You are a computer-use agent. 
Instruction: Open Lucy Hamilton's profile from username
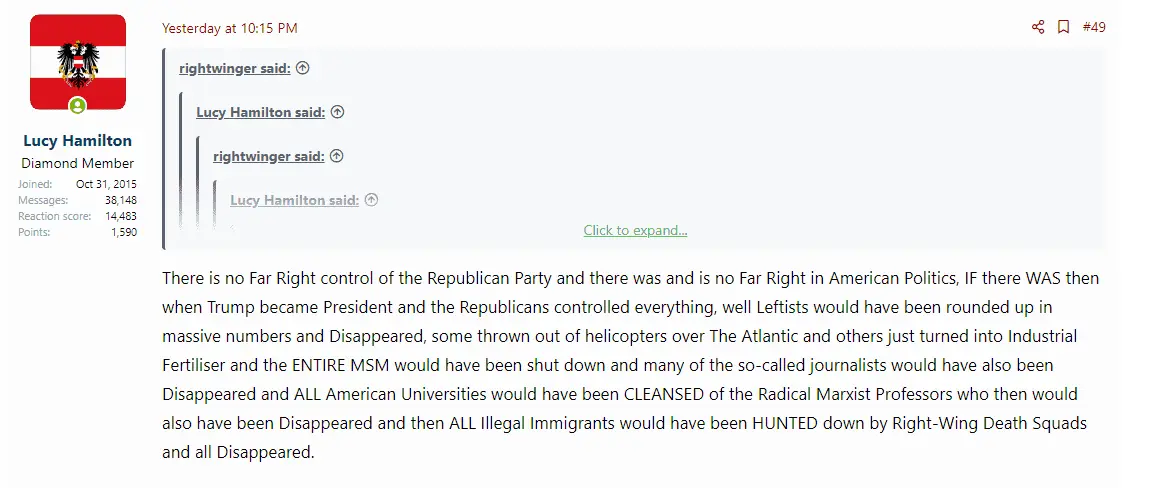point(77,141)
